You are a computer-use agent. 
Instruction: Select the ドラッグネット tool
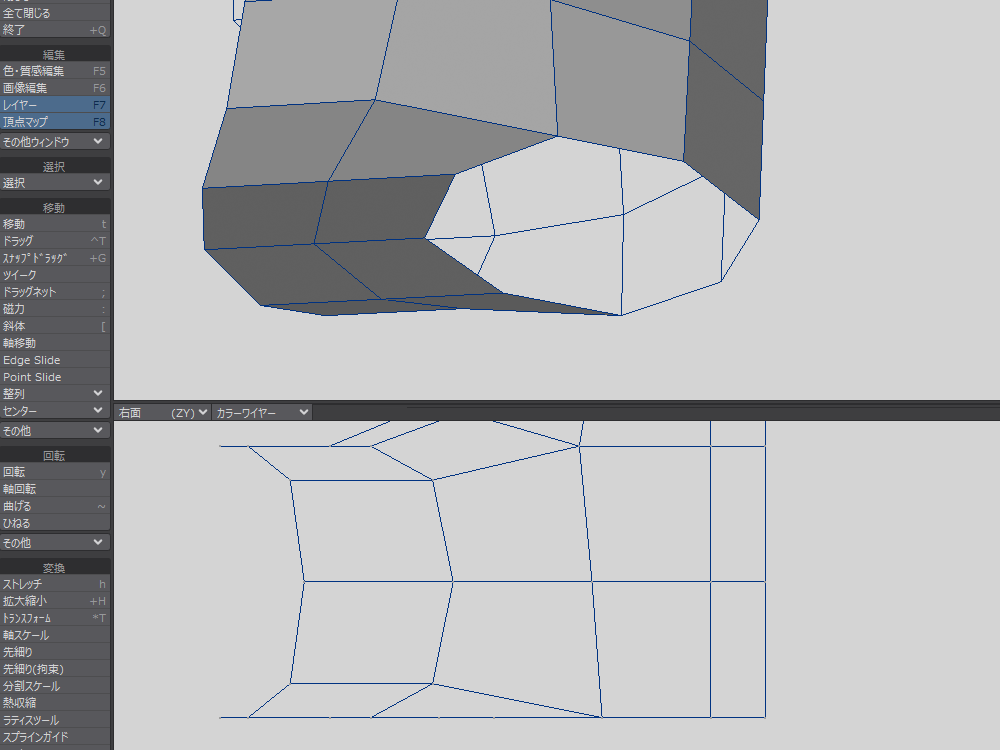54,292
